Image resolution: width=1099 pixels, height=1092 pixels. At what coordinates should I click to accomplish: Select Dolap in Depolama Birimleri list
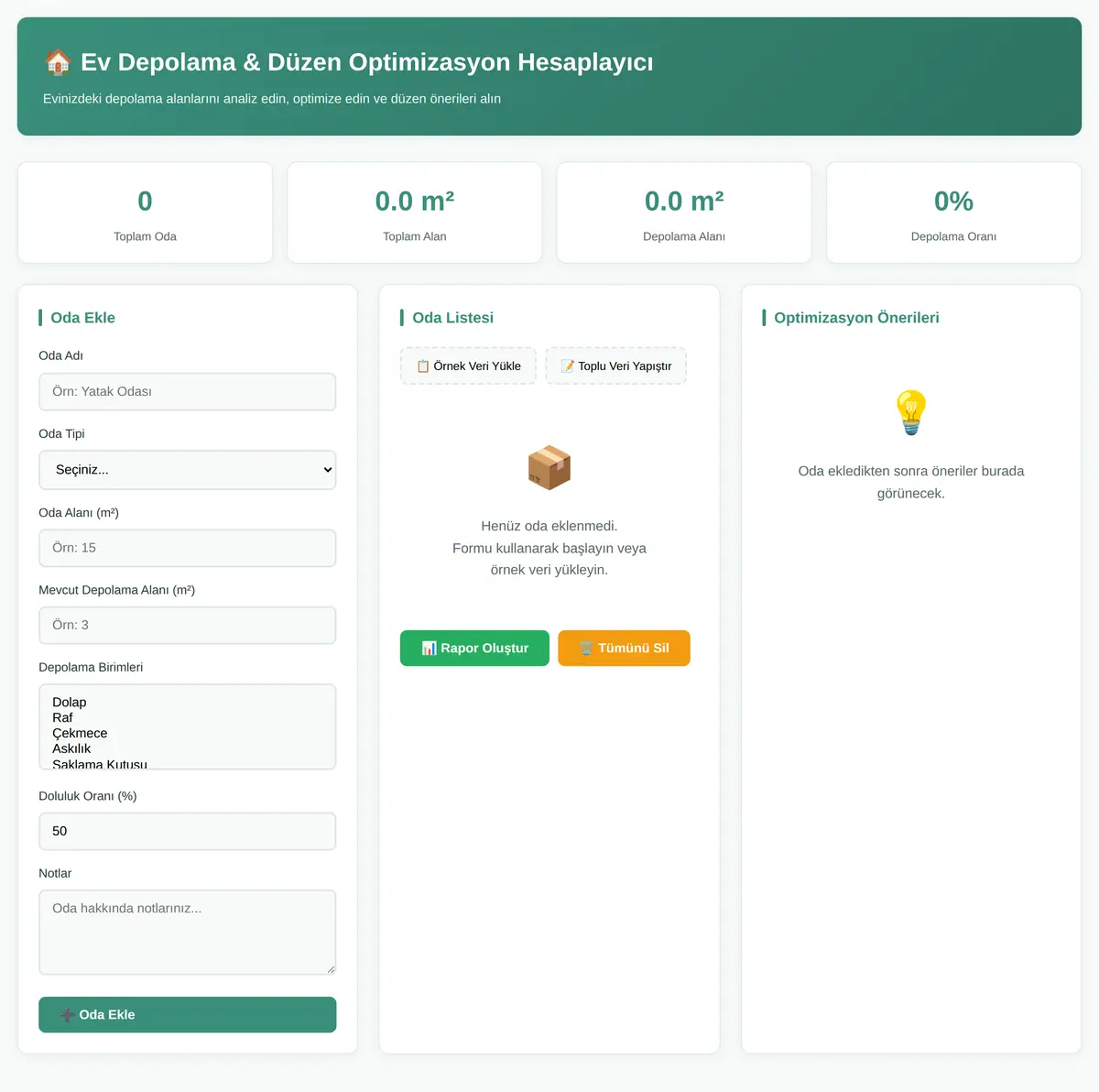pos(188,703)
